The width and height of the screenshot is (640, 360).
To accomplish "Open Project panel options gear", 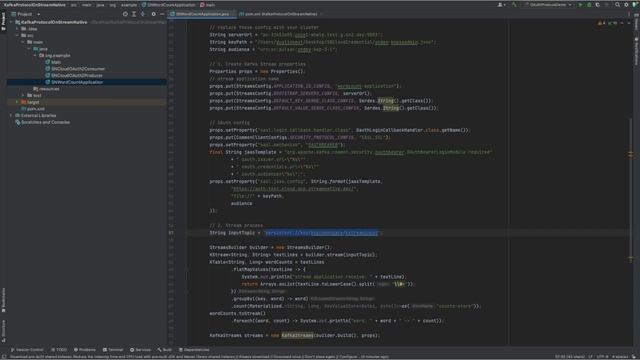I will (153, 14).
